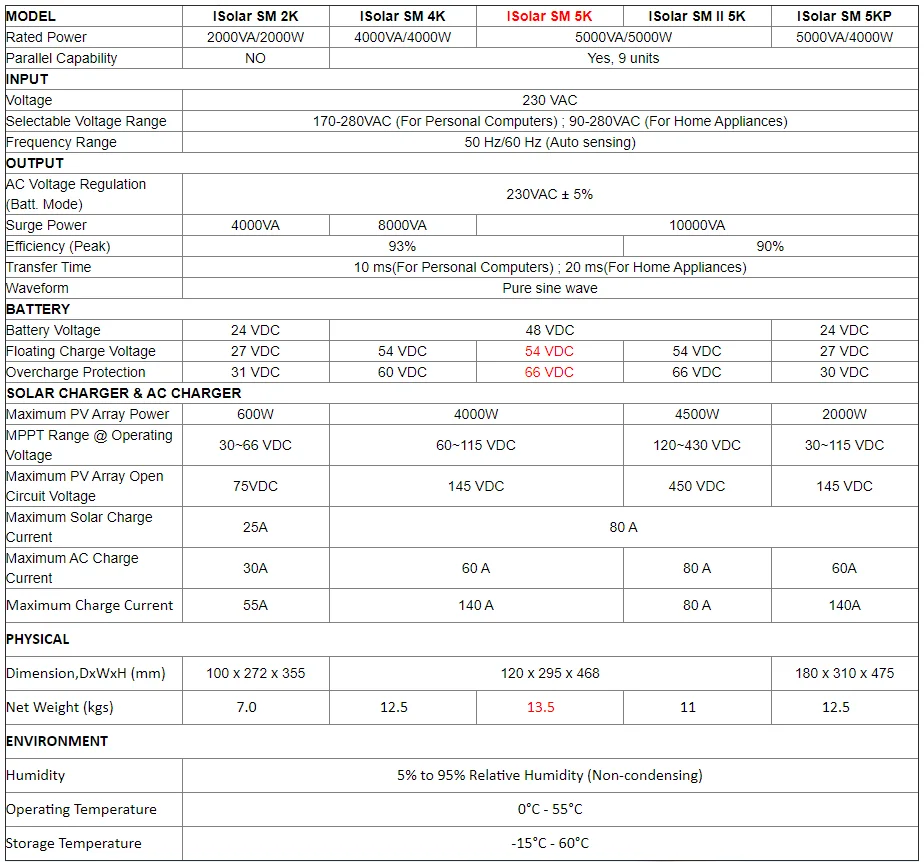924x862 pixels.
Task: Click the 10000VA surge power cell
Action: tap(697, 226)
